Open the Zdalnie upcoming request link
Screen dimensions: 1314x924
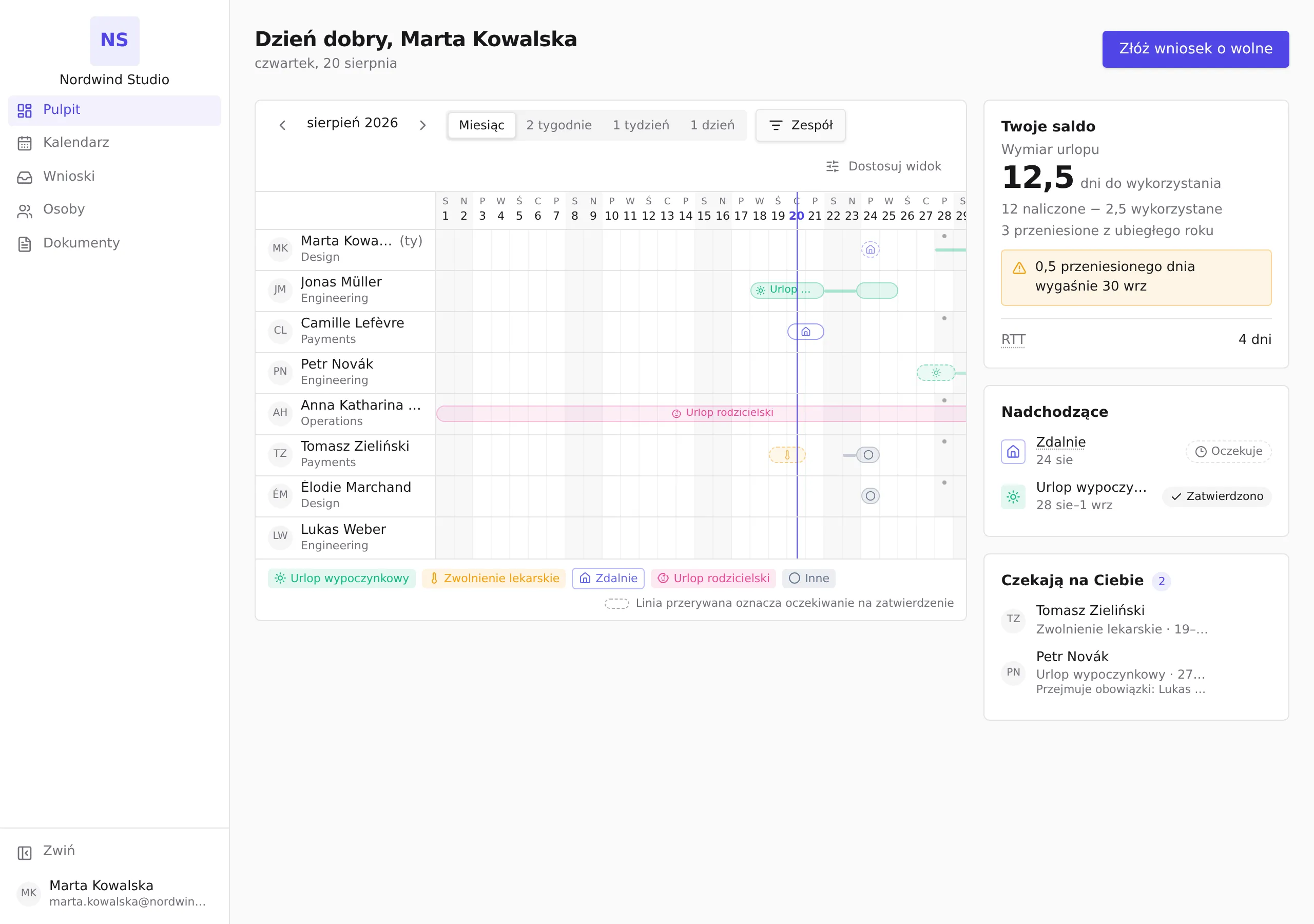[x=1060, y=442]
